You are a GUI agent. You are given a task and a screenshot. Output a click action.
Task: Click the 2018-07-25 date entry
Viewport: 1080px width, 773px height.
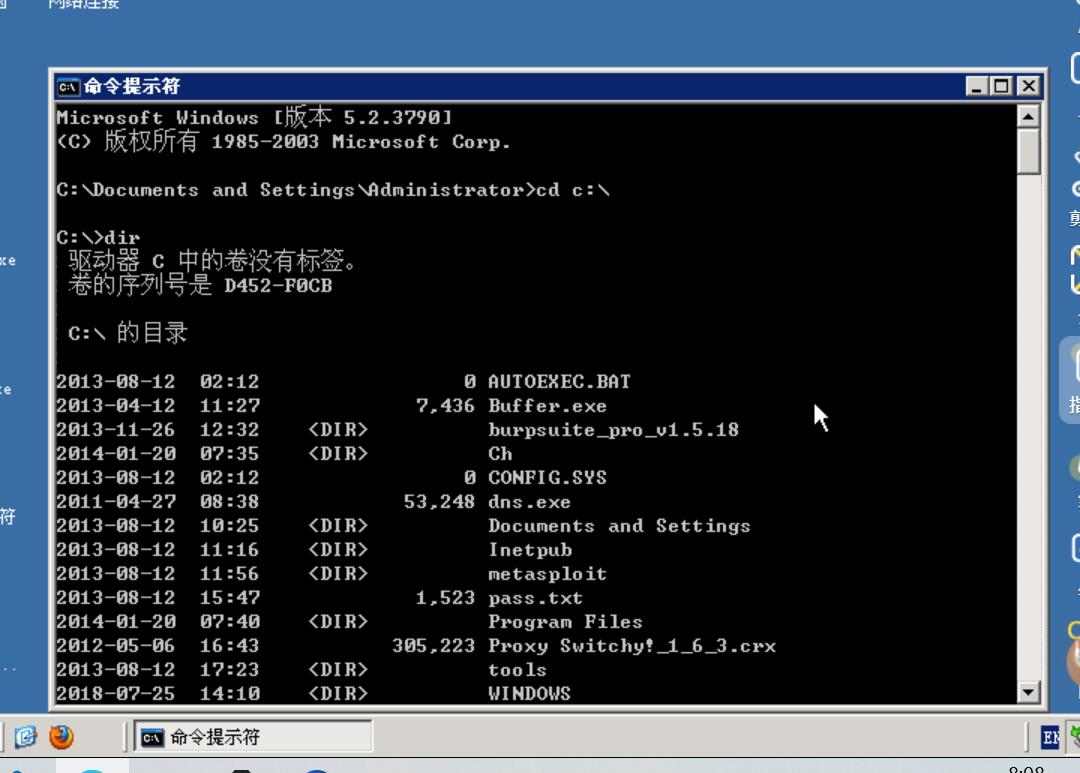(x=116, y=693)
